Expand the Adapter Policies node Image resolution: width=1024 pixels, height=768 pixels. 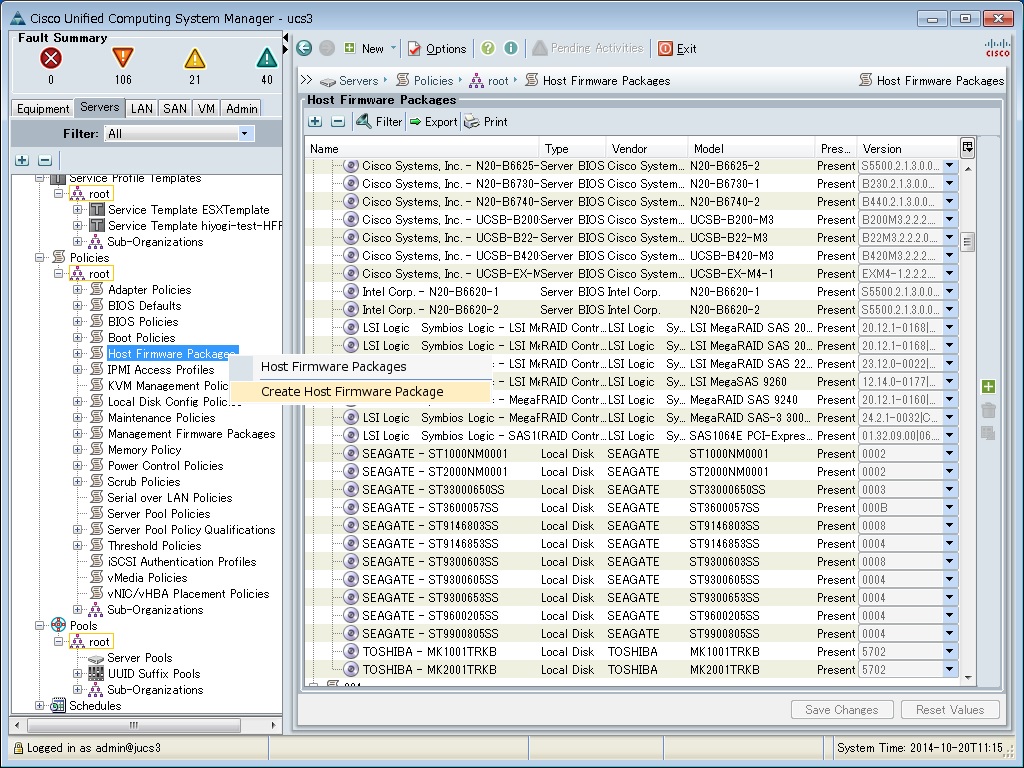click(x=78, y=289)
